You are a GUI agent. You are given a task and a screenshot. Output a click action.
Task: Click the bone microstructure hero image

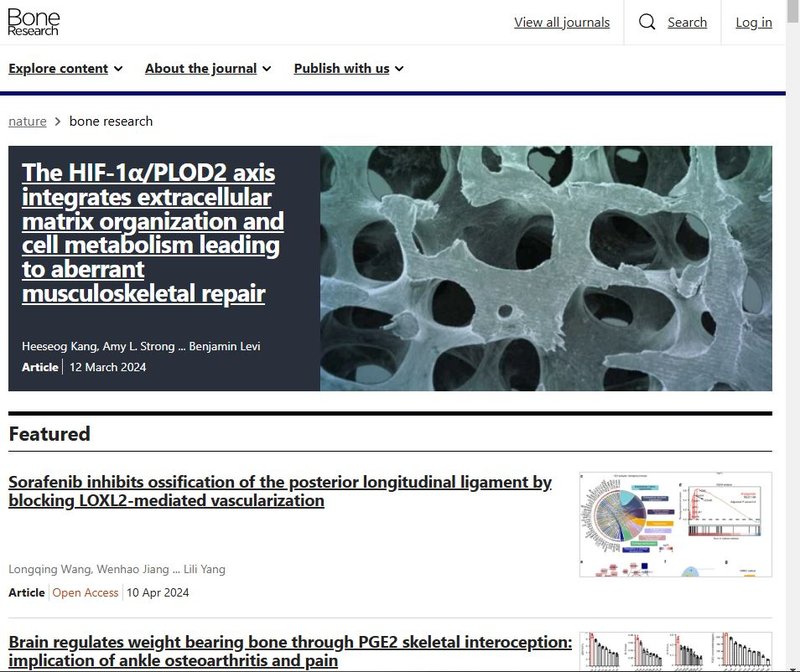(x=546, y=268)
